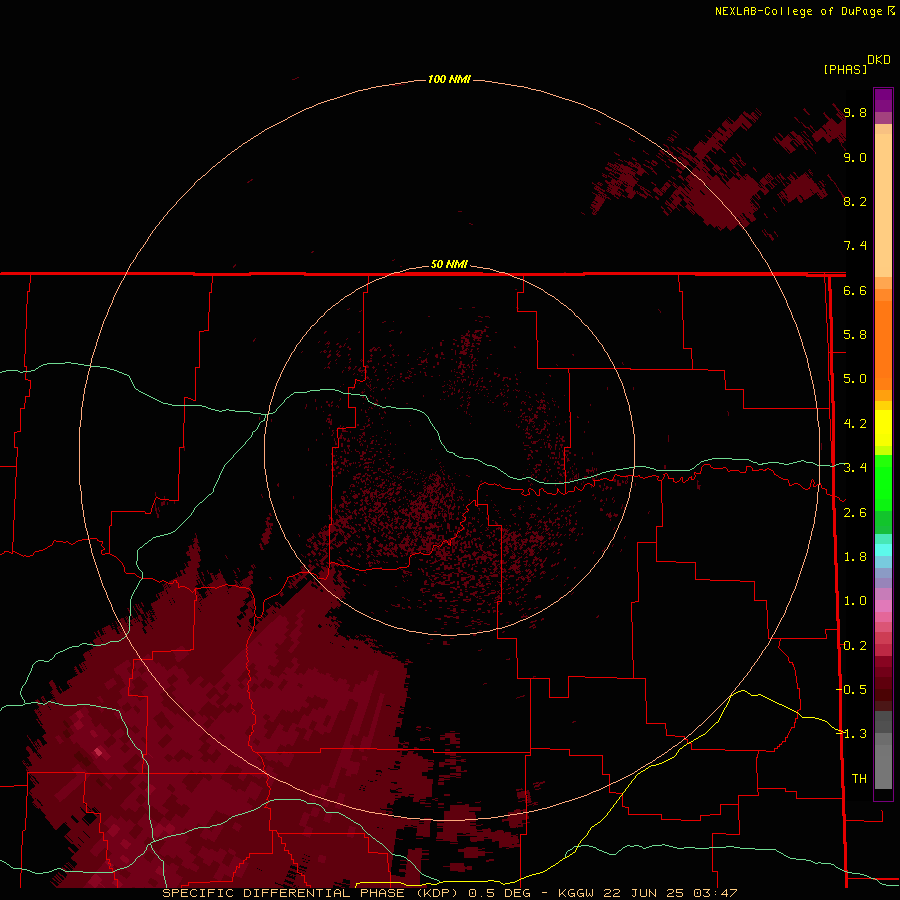Click the purple swatch atop the color bar
The width and height of the screenshot is (900, 900).
pyautogui.click(x=883, y=100)
